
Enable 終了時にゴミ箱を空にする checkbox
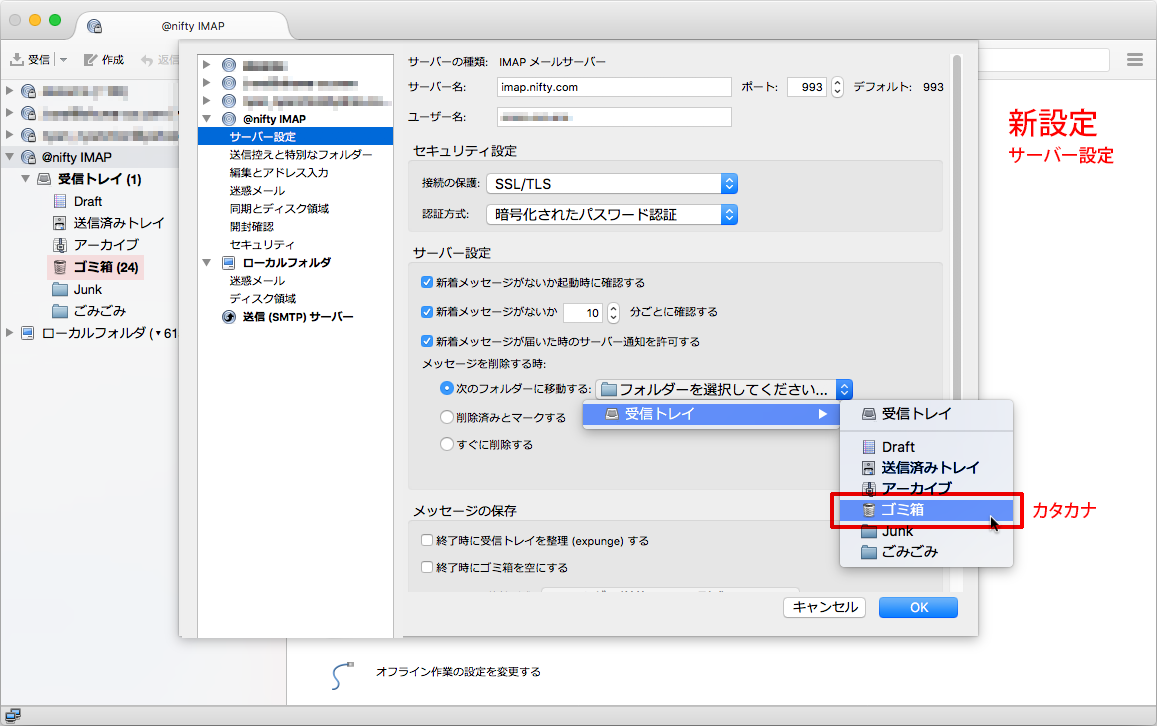[x=427, y=568]
